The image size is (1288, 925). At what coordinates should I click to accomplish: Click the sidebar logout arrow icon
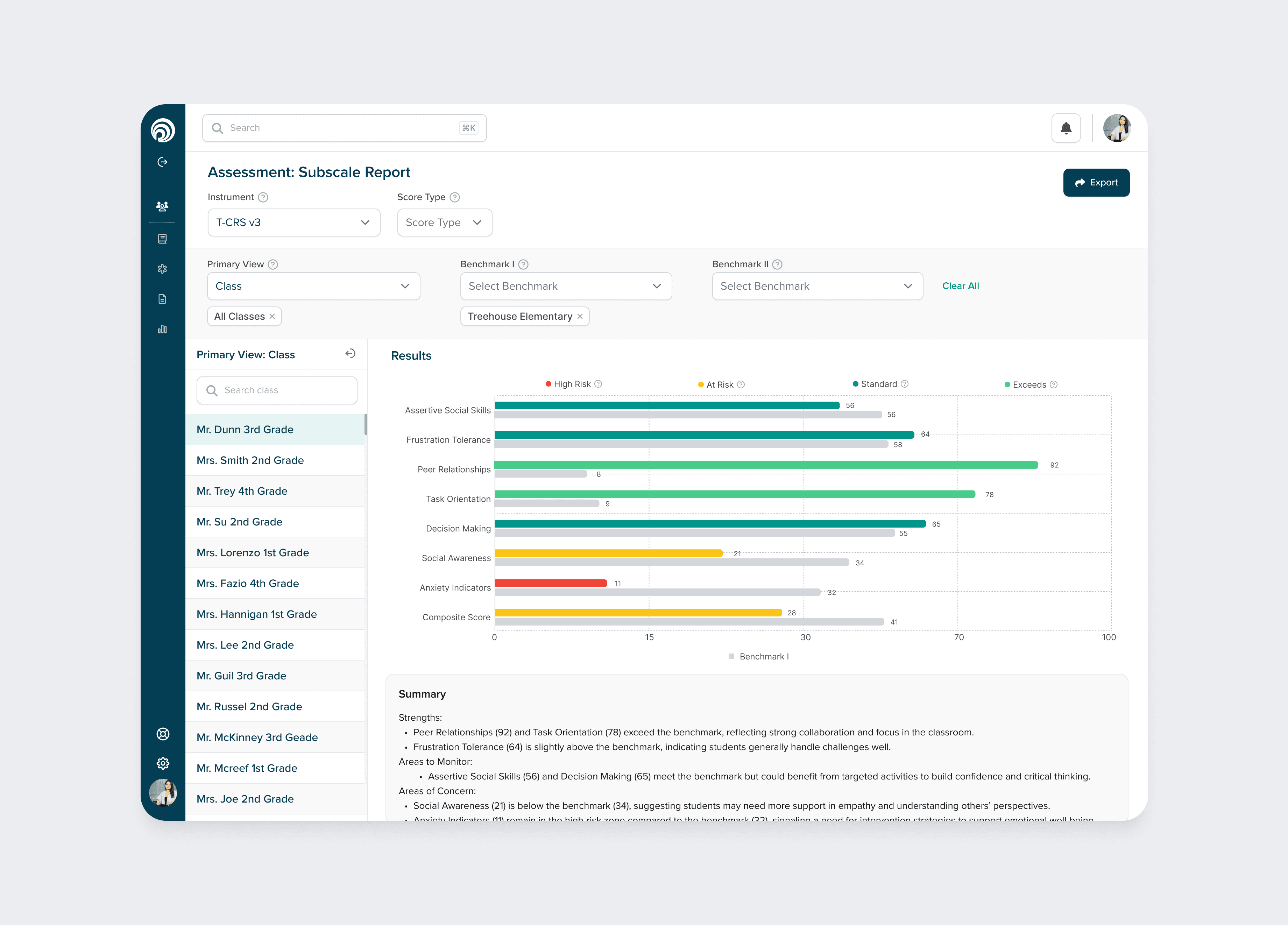[162, 162]
